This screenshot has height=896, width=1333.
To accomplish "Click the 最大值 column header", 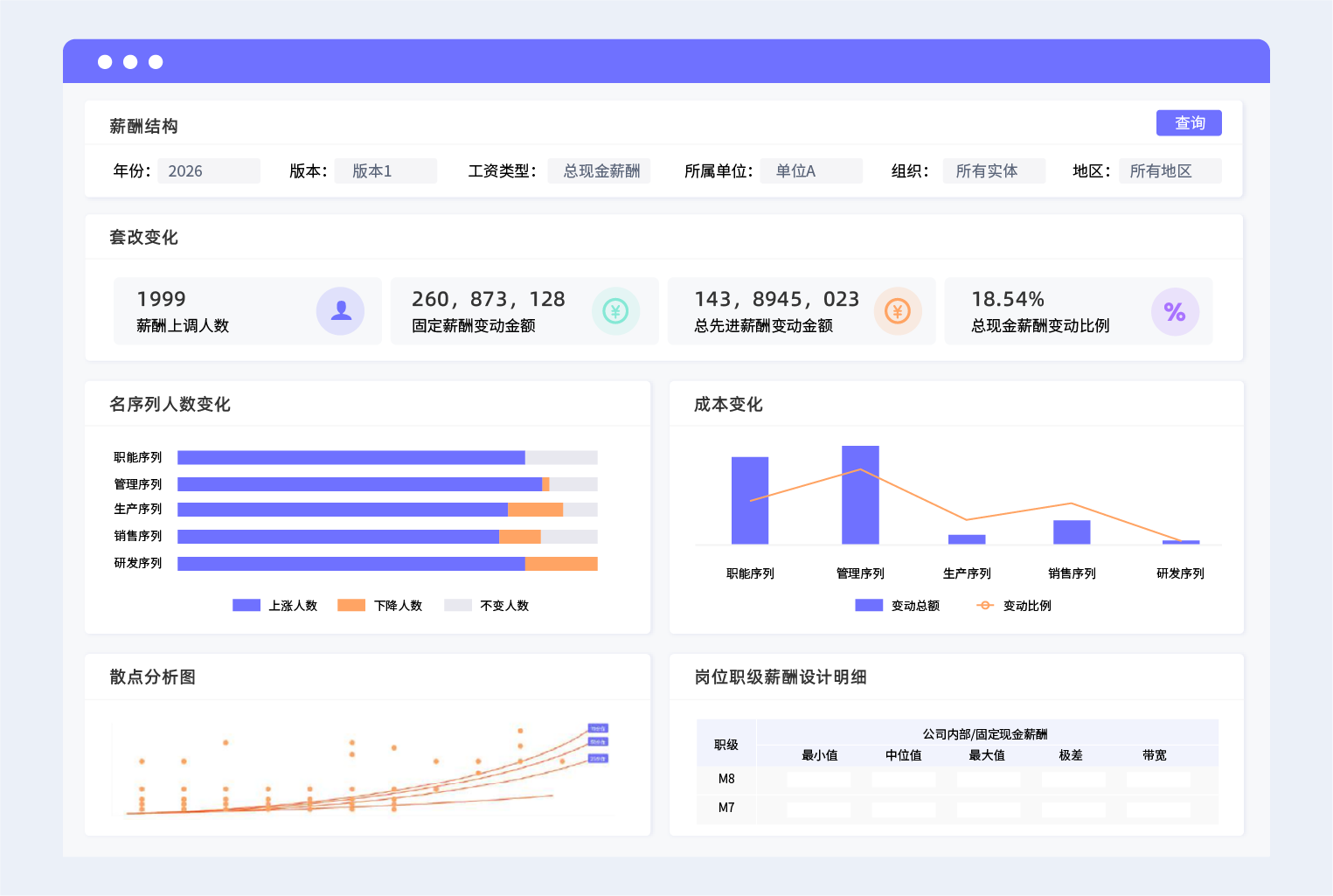I will pyautogui.click(x=987, y=755).
